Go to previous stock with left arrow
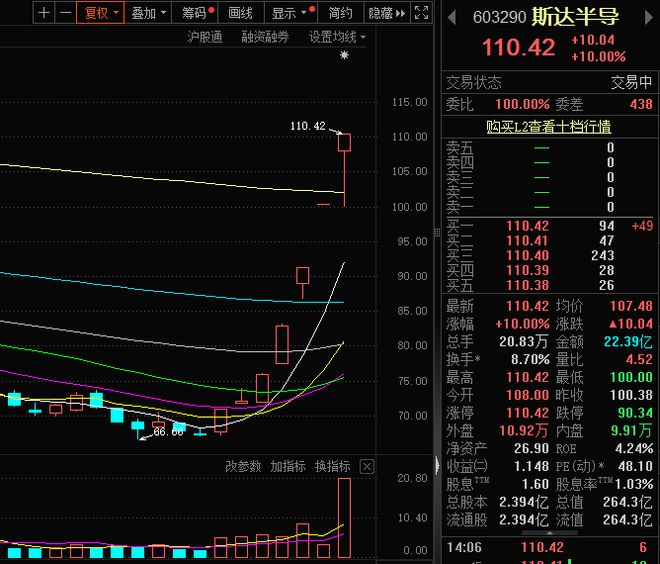Image resolution: width=660 pixels, height=564 pixels. pyautogui.click(x=452, y=18)
